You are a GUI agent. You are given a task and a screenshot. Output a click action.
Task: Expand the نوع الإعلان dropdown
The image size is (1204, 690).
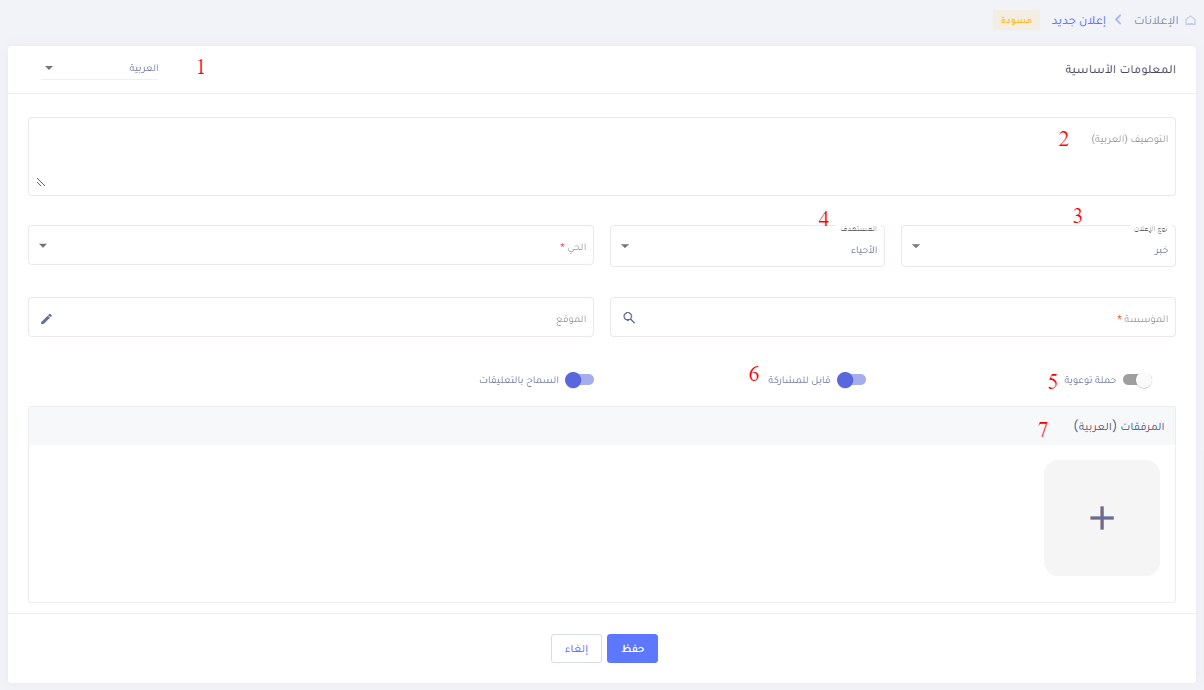pos(1038,246)
